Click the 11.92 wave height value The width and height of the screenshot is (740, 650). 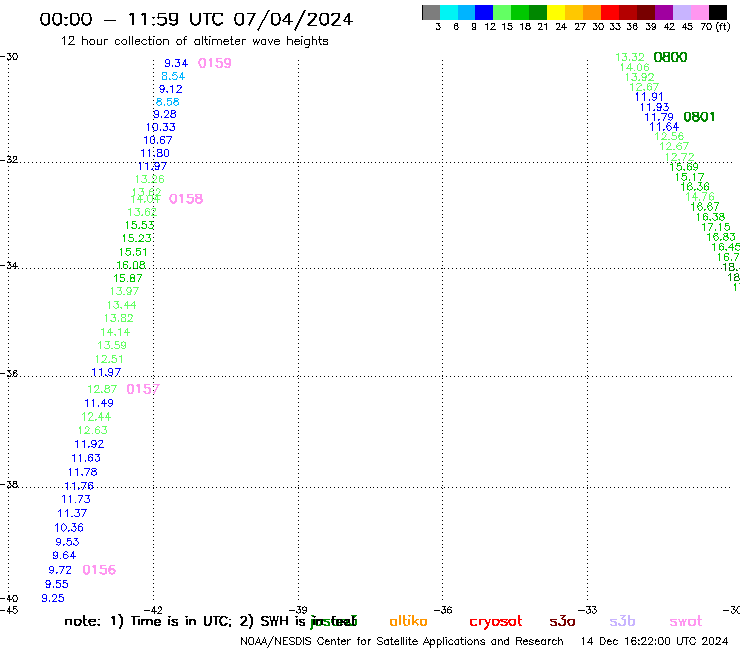[x=89, y=444]
